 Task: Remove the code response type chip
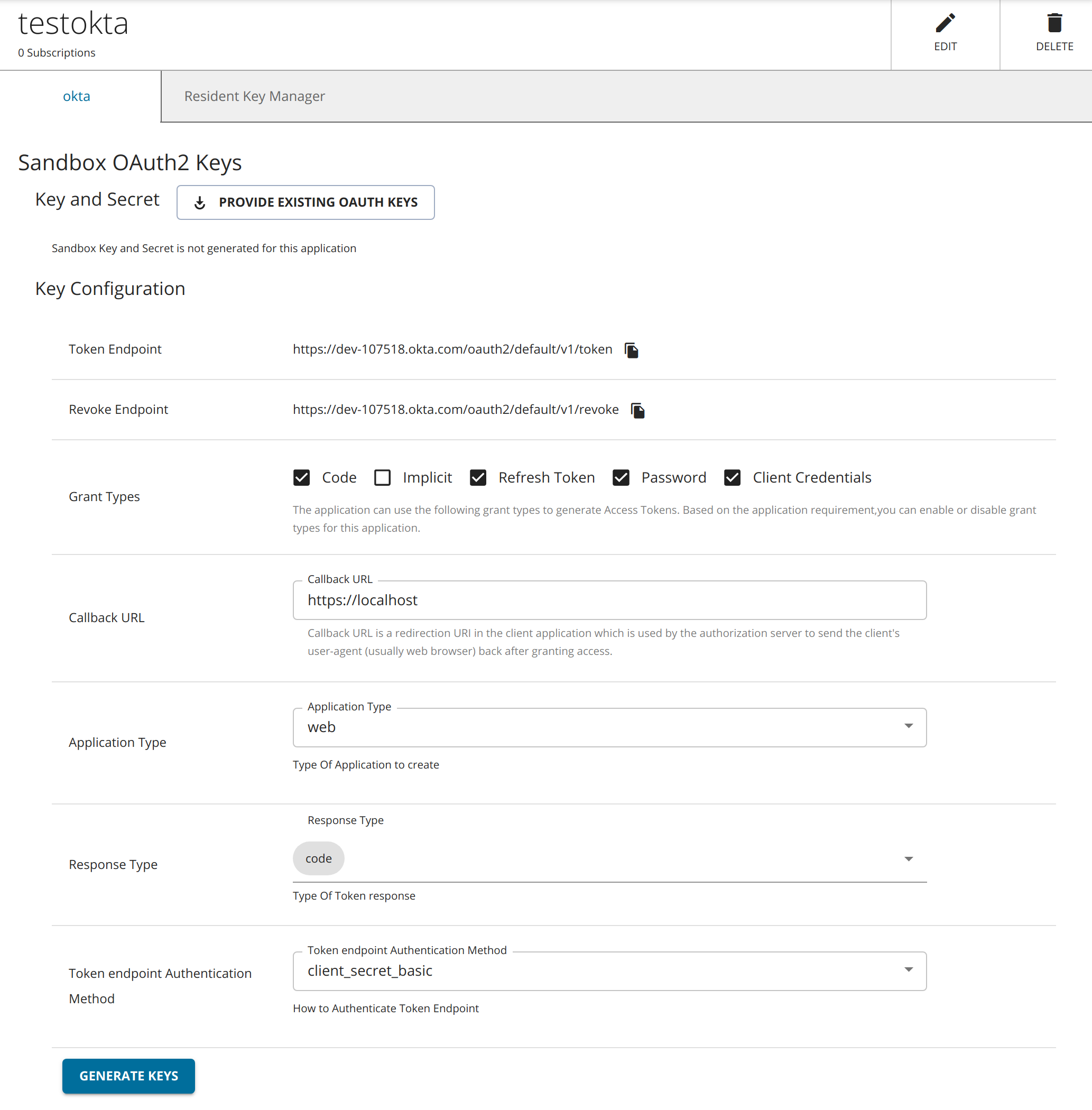point(318,858)
